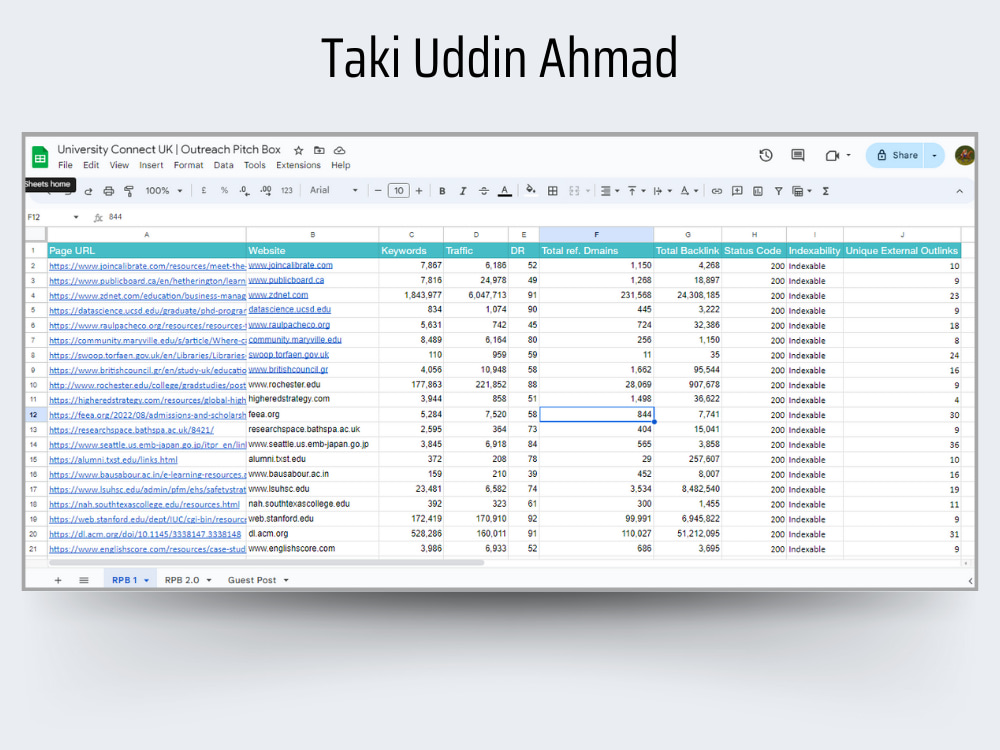
Task: Insert a link
Action: pyautogui.click(x=717, y=191)
